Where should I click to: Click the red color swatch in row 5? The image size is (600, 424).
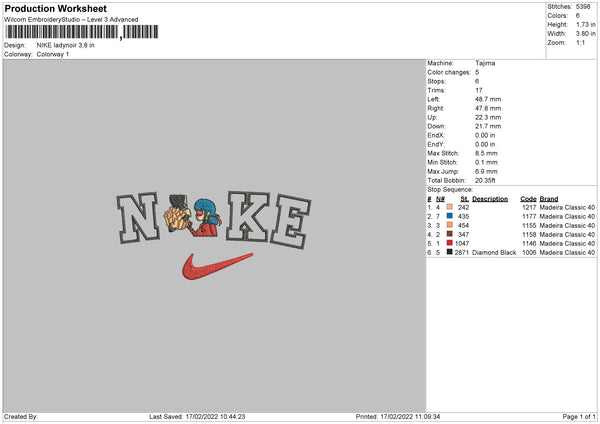450,243
